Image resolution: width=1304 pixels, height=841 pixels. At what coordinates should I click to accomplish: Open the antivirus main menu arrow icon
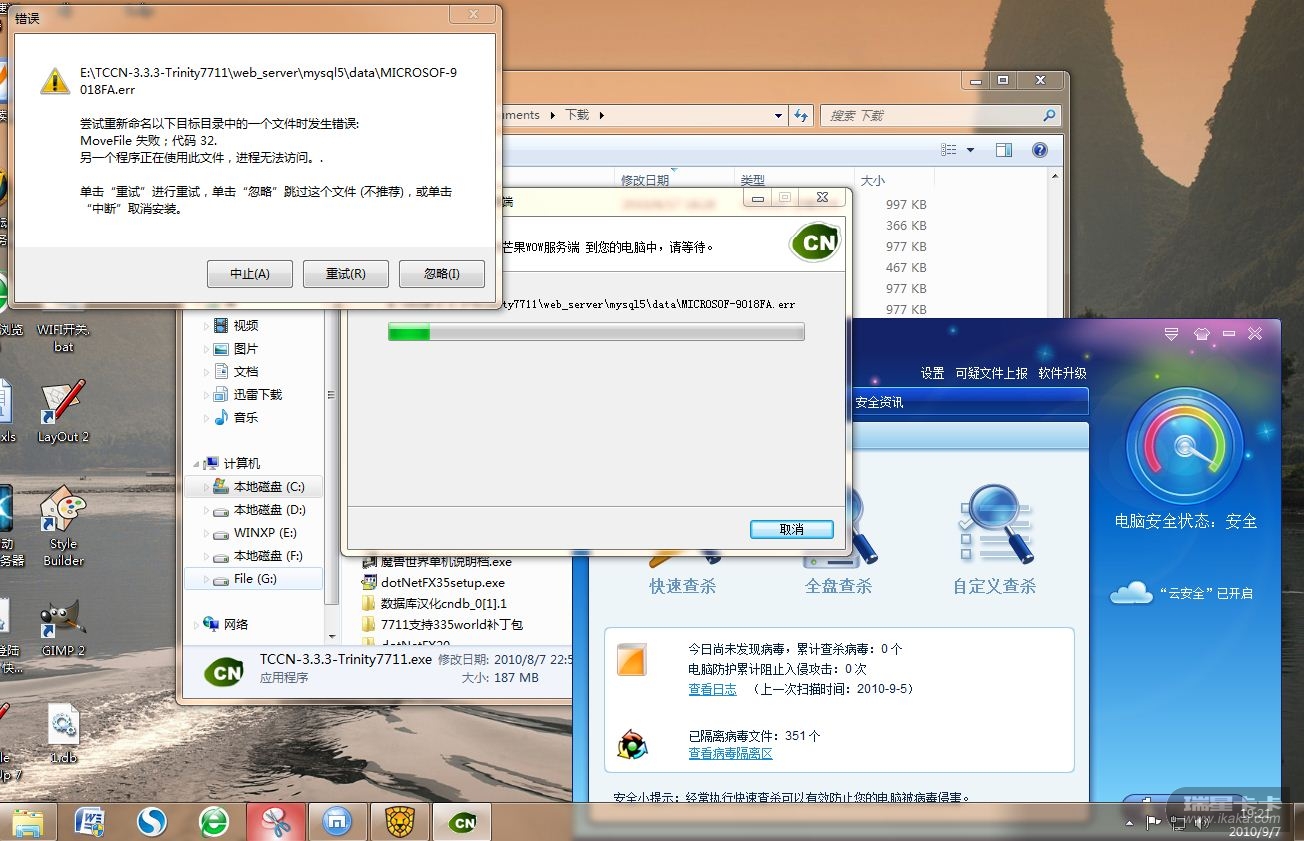(1172, 334)
